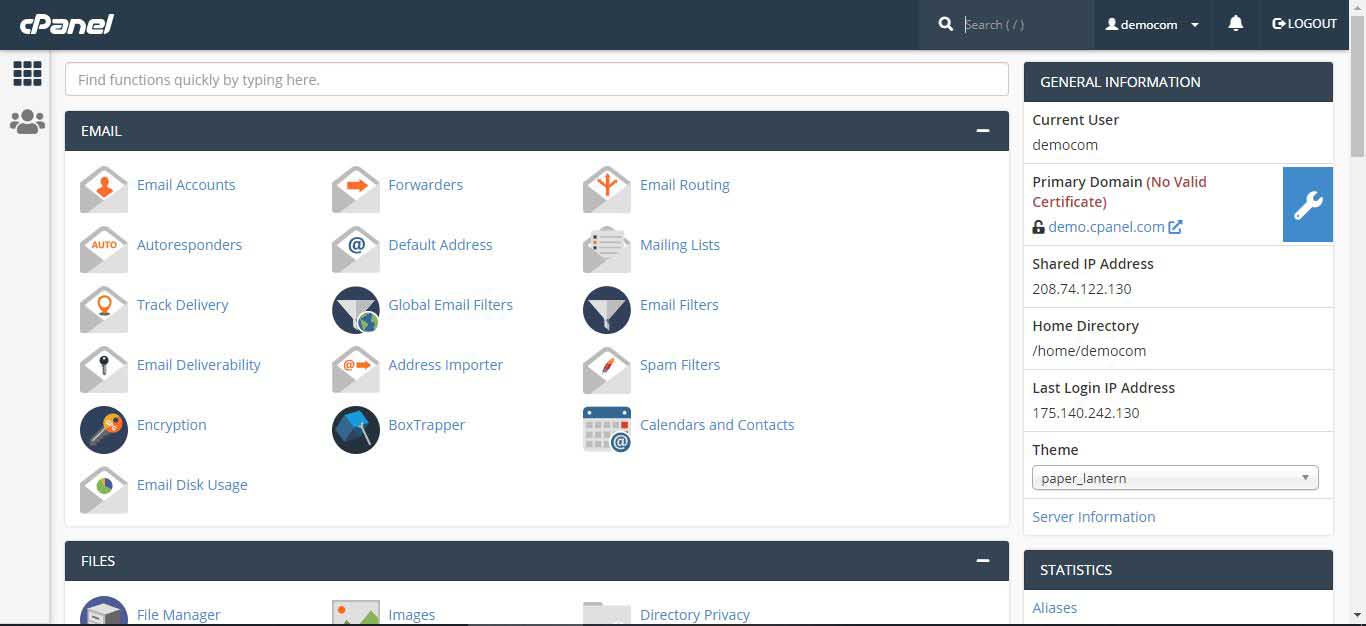The image size is (1366, 626).
Task: Click the /home/democom directory text
Action: click(1089, 351)
